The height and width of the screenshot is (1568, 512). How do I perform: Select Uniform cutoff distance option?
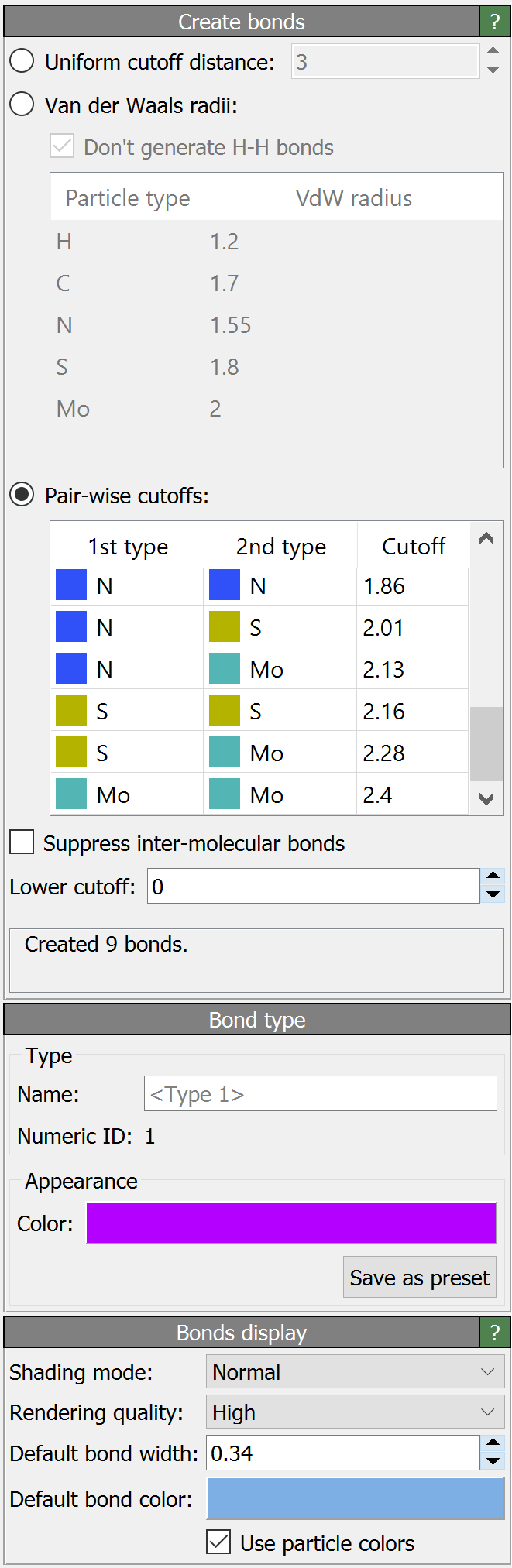(22, 61)
